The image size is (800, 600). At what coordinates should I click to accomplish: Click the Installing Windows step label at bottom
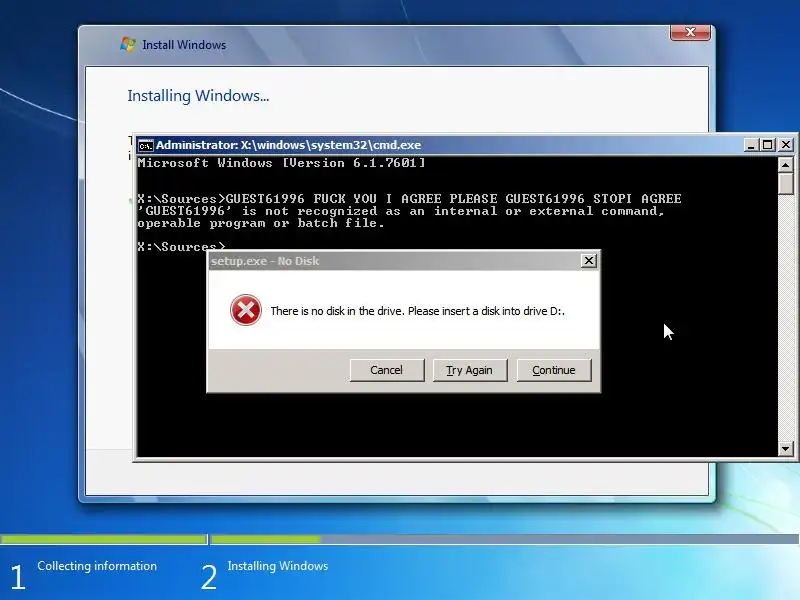[278, 566]
